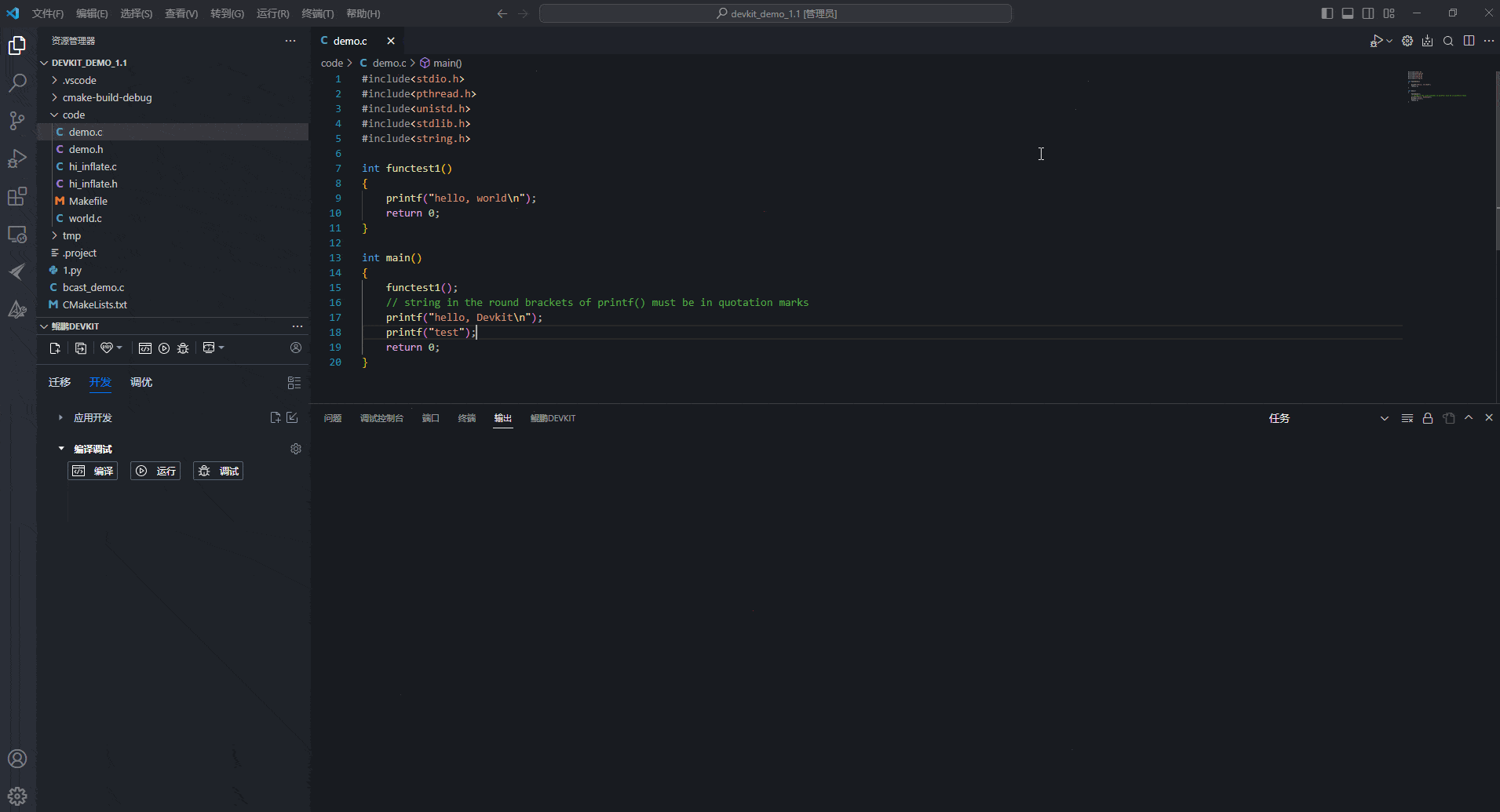The height and width of the screenshot is (812, 1500).
Task: Open the 查看(V) menu
Action: 181,13
